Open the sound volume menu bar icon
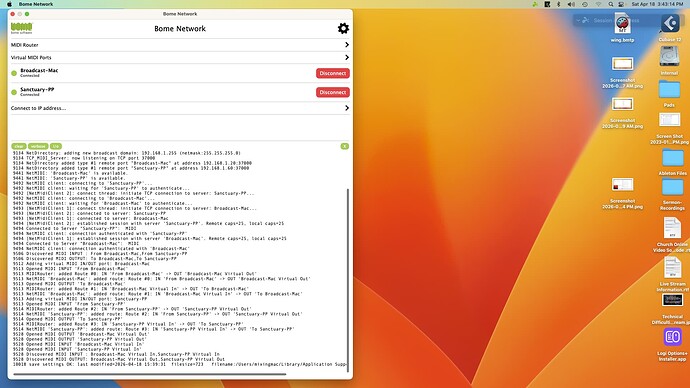690x388 pixels. point(571,4)
